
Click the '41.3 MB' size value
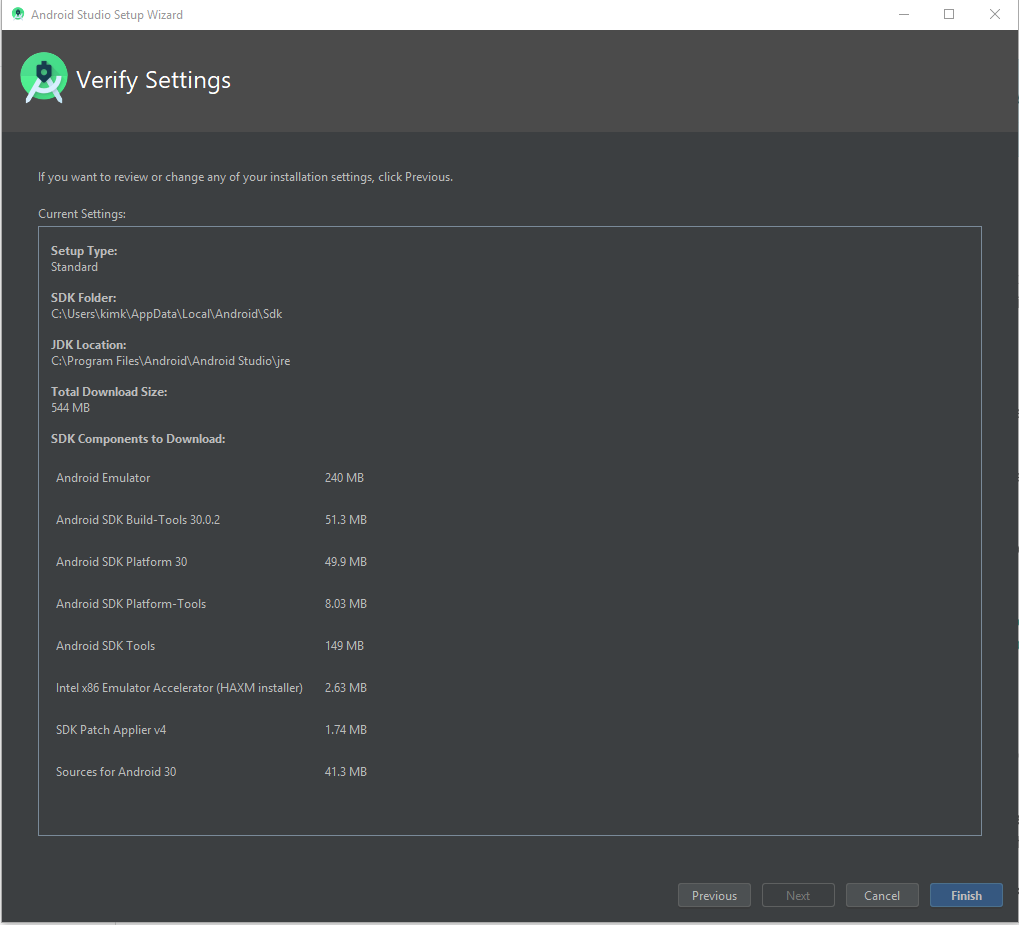[346, 772]
